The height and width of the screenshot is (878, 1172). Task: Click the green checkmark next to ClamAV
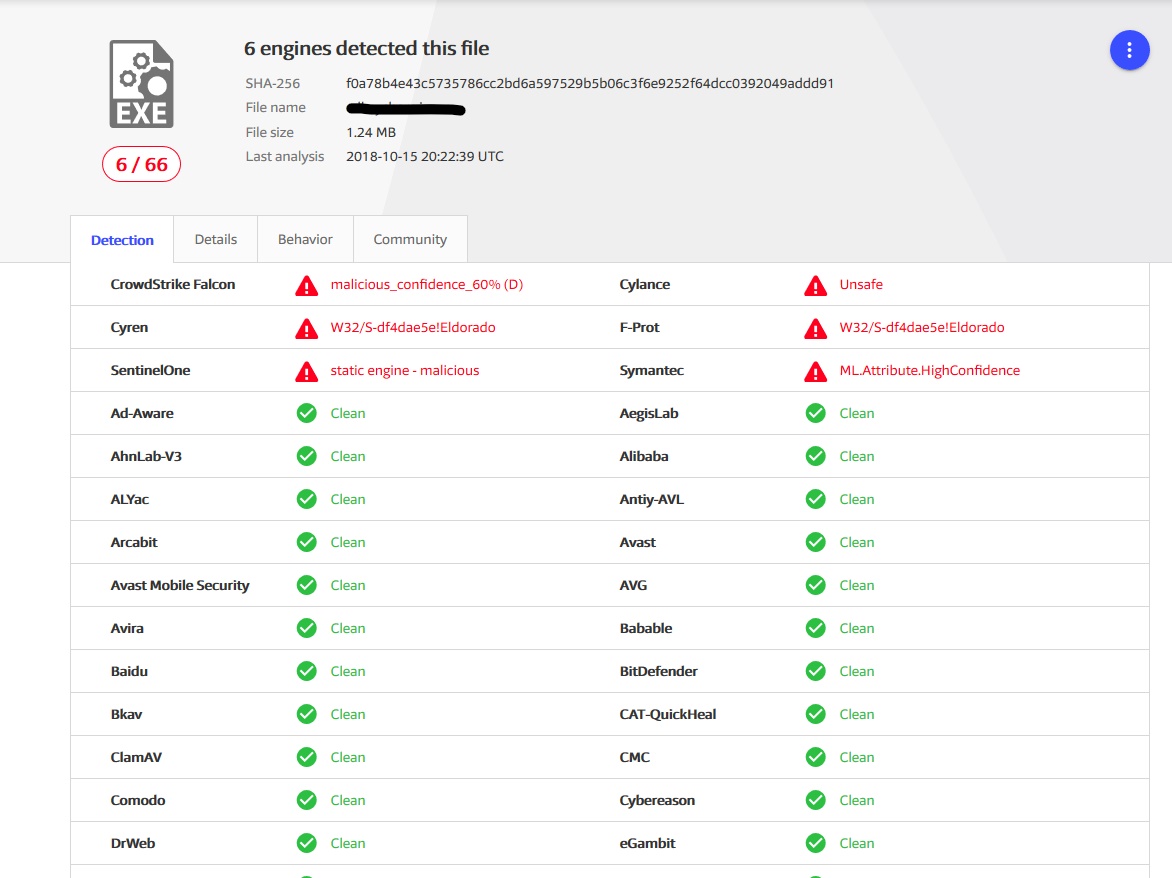pyautogui.click(x=306, y=757)
